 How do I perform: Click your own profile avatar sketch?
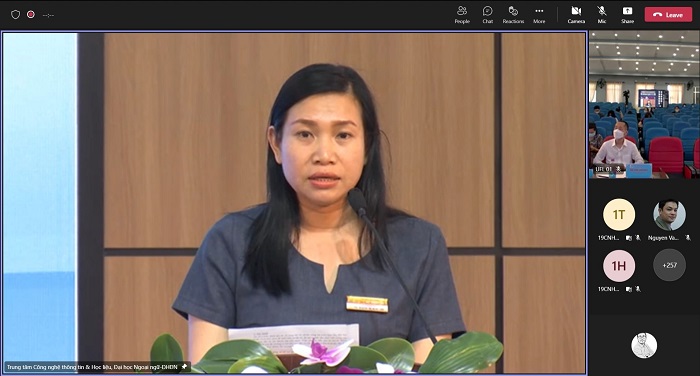point(644,345)
